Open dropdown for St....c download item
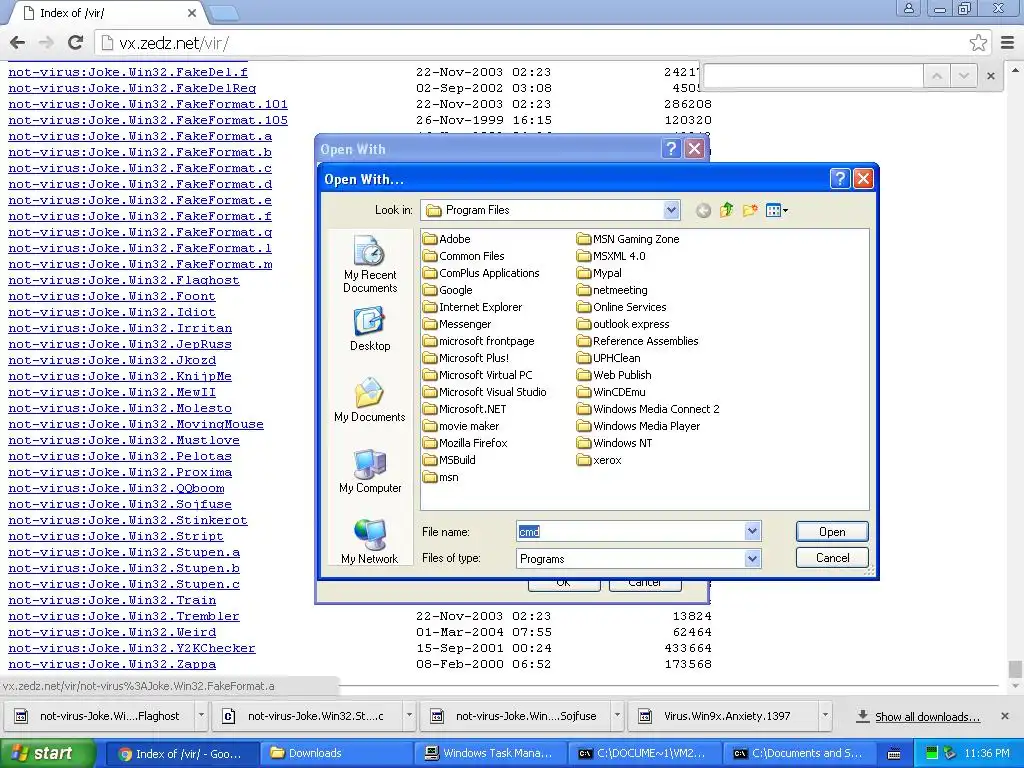This screenshot has width=1024, height=768. pos(409,716)
